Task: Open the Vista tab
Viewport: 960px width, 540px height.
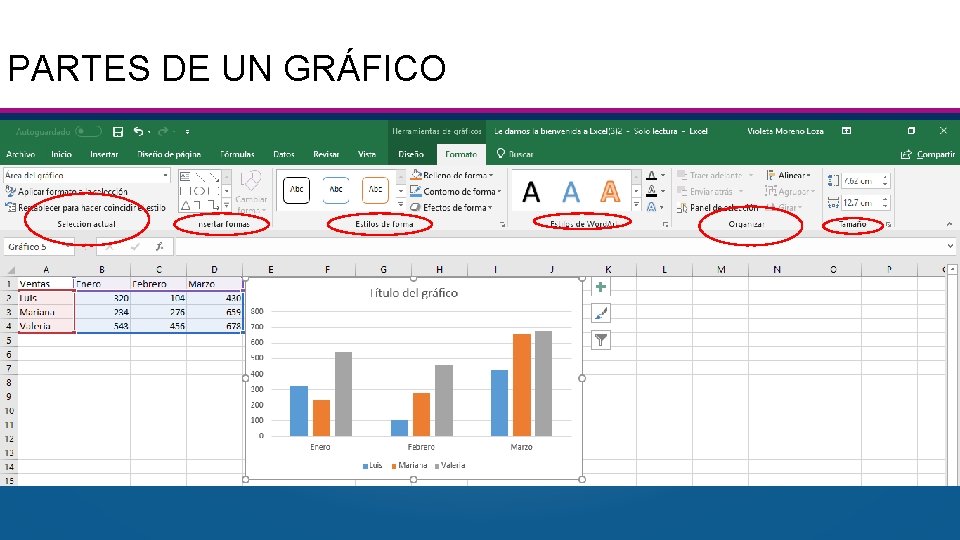Action: point(367,154)
